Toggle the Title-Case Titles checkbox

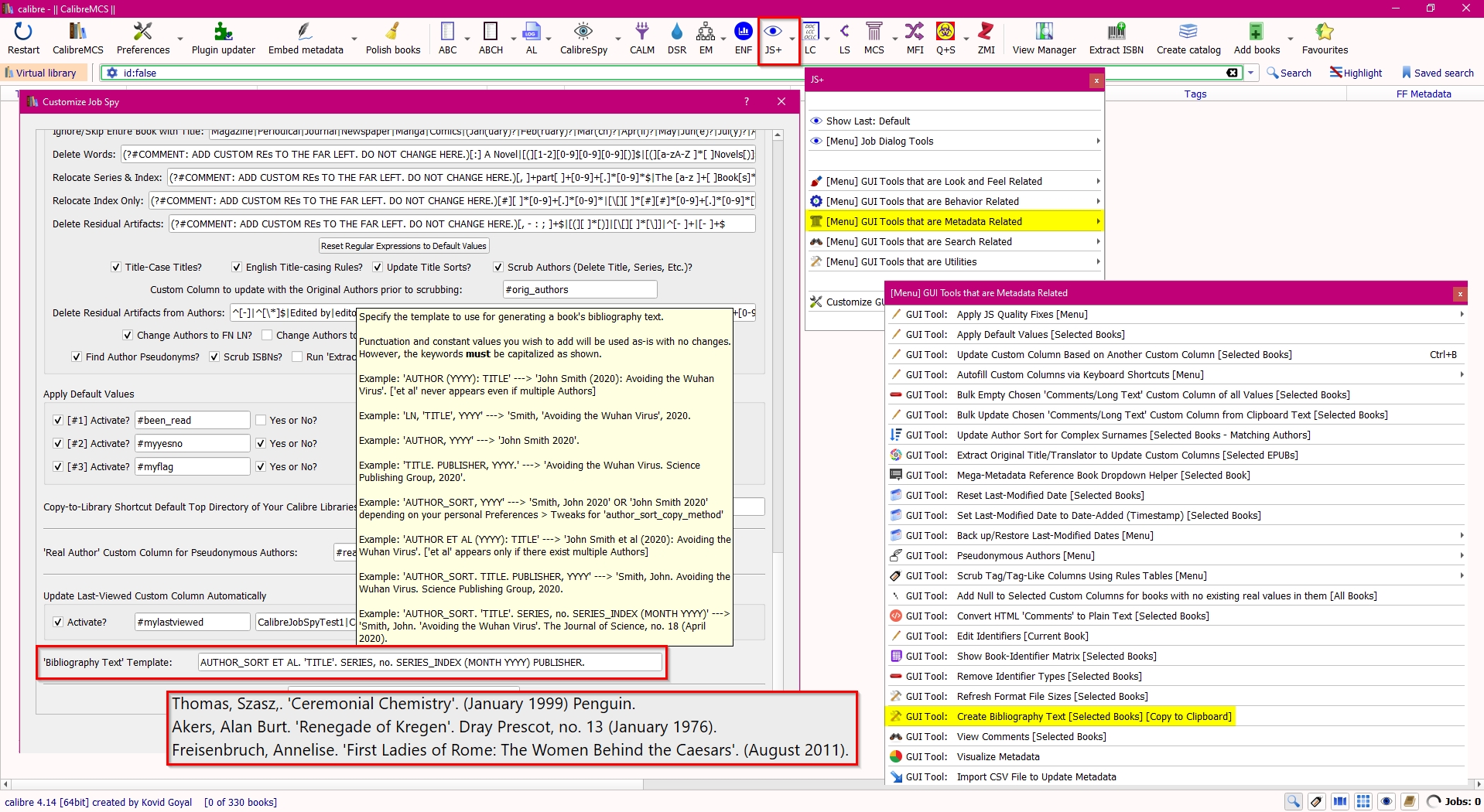(x=116, y=268)
